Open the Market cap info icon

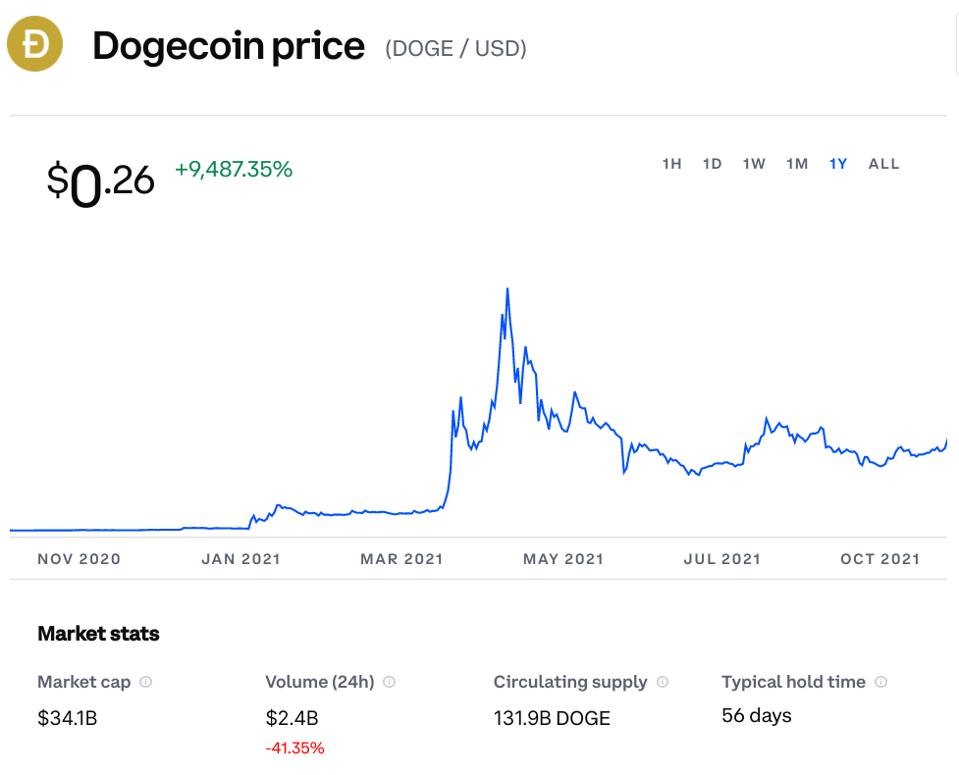pos(146,681)
